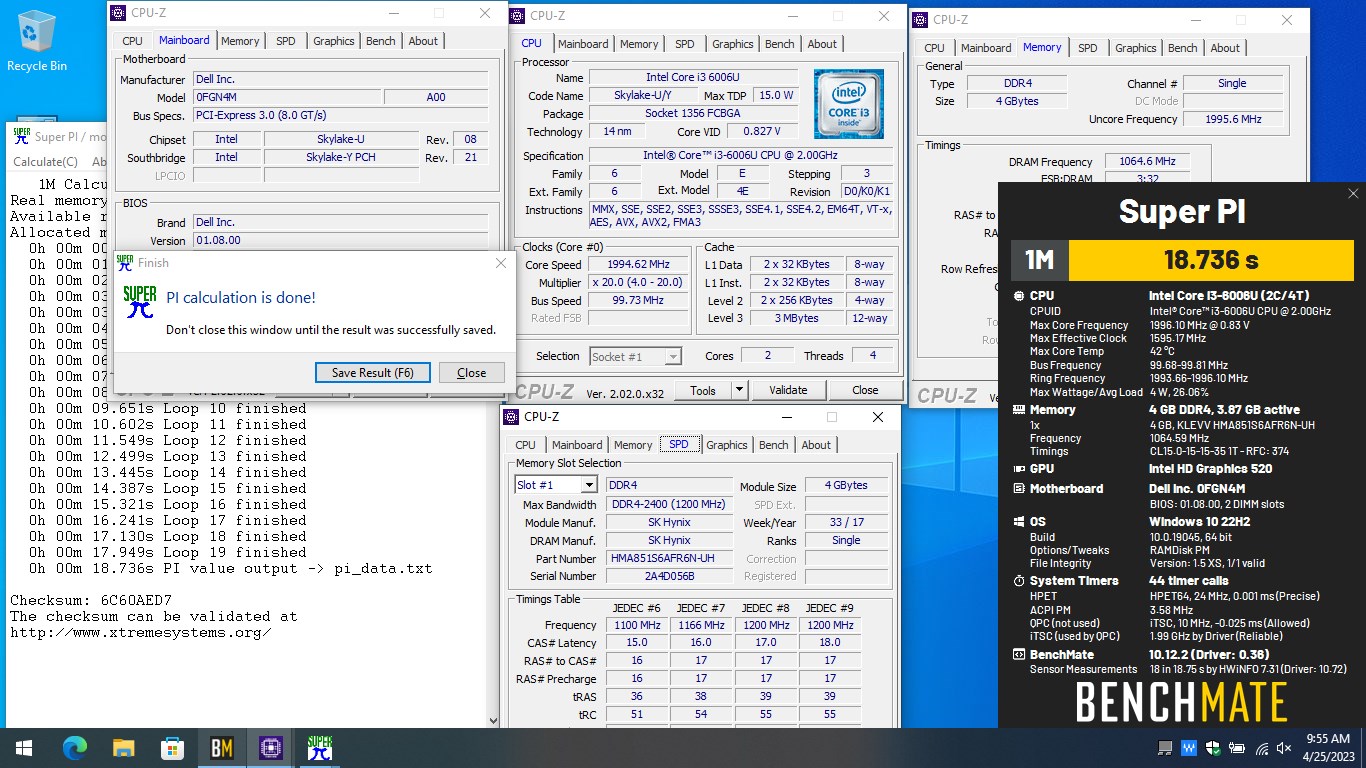Select Mainboard tab in center CPU-Z processor window

[x=583, y=44]
